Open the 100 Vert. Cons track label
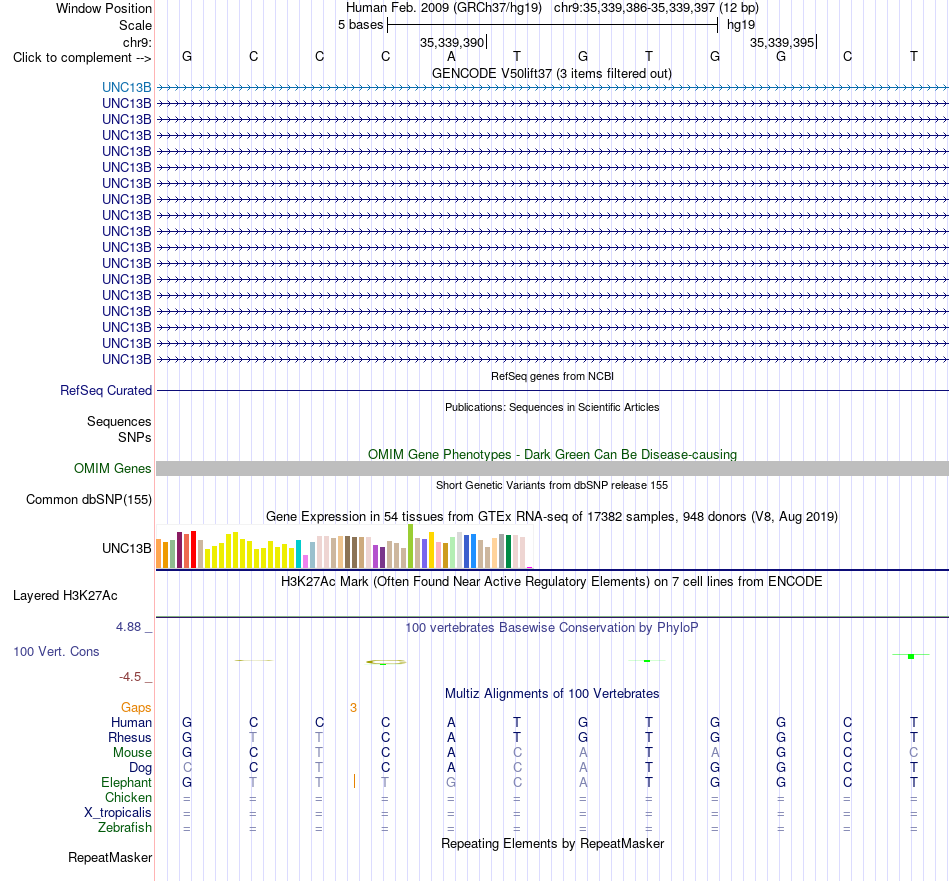The image size is (950, 881). tap(56, 651)
